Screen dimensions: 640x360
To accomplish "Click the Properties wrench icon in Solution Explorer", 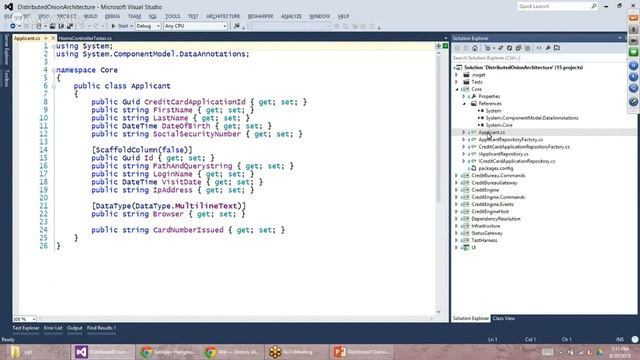I will 548,48.
